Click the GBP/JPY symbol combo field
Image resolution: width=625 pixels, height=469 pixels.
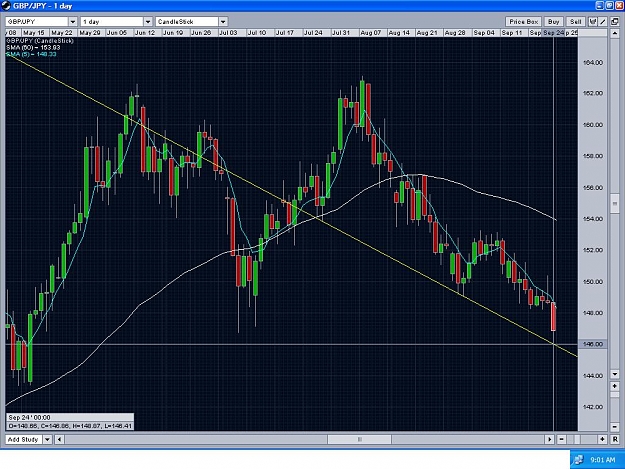coord(37,22)
